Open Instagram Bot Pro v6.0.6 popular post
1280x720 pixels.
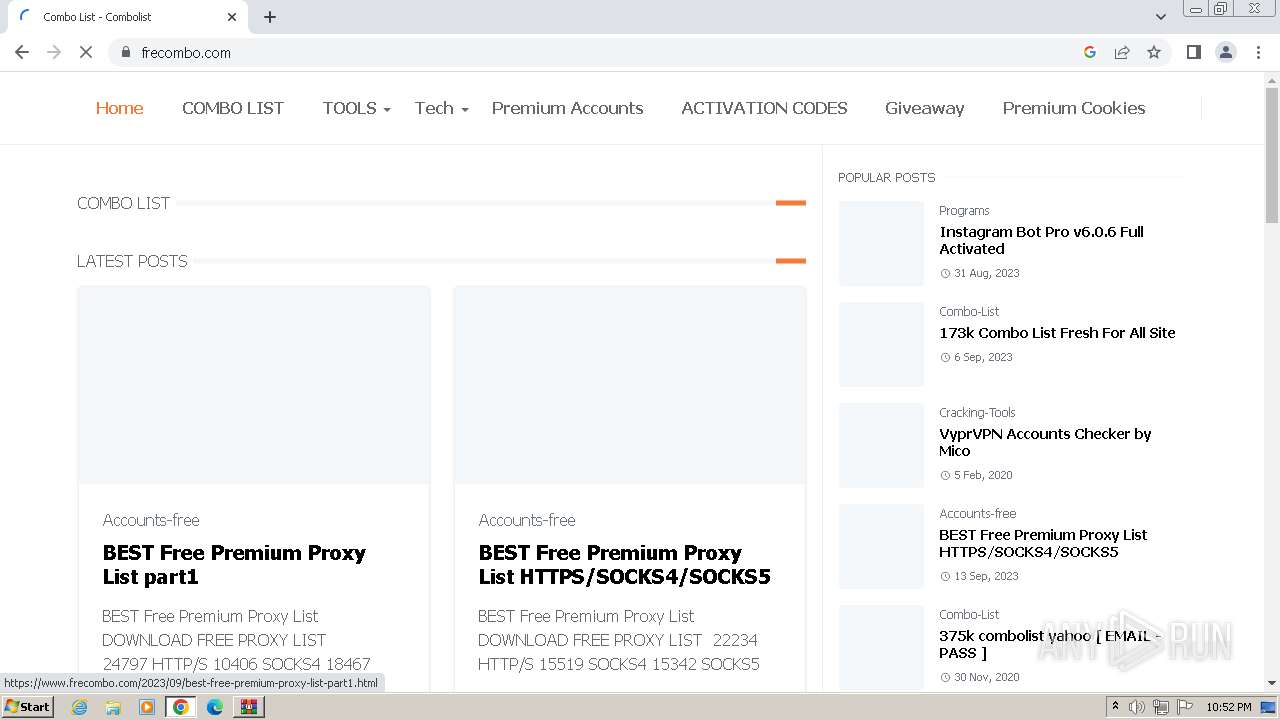tap(1041, 240)
